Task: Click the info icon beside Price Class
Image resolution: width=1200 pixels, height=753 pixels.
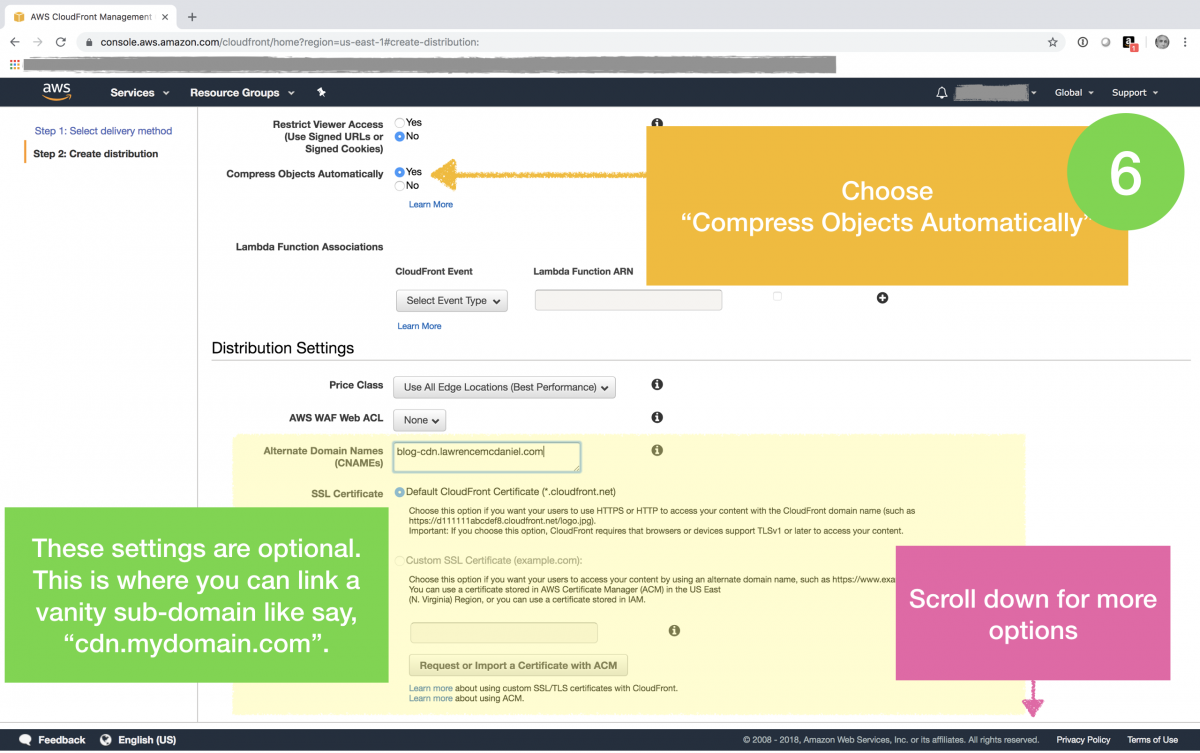Action: point(657,386)
